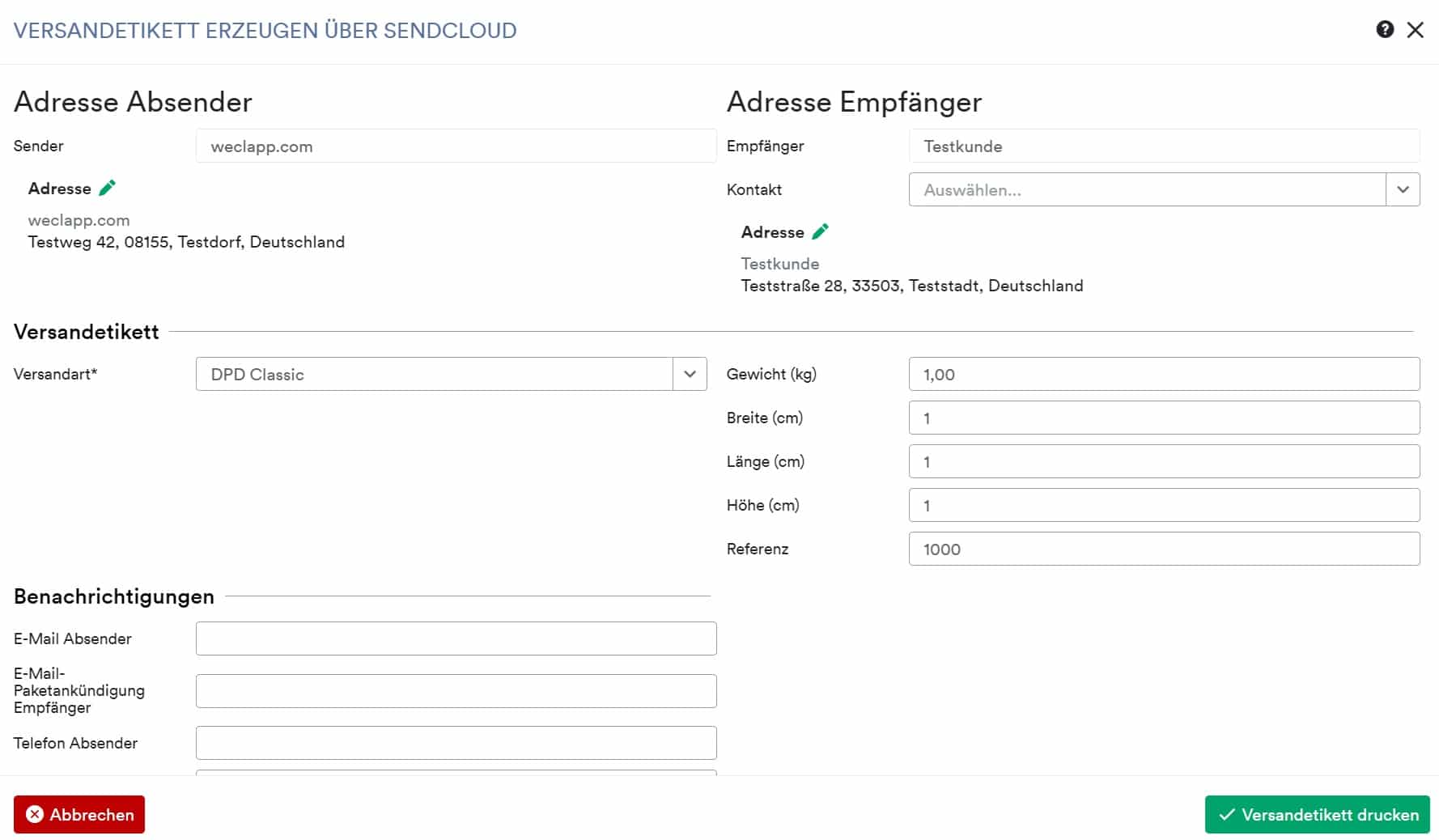The image size is (1439, 840).
Task: Click Versandetikett drucken button
Action: point(1317,814)
